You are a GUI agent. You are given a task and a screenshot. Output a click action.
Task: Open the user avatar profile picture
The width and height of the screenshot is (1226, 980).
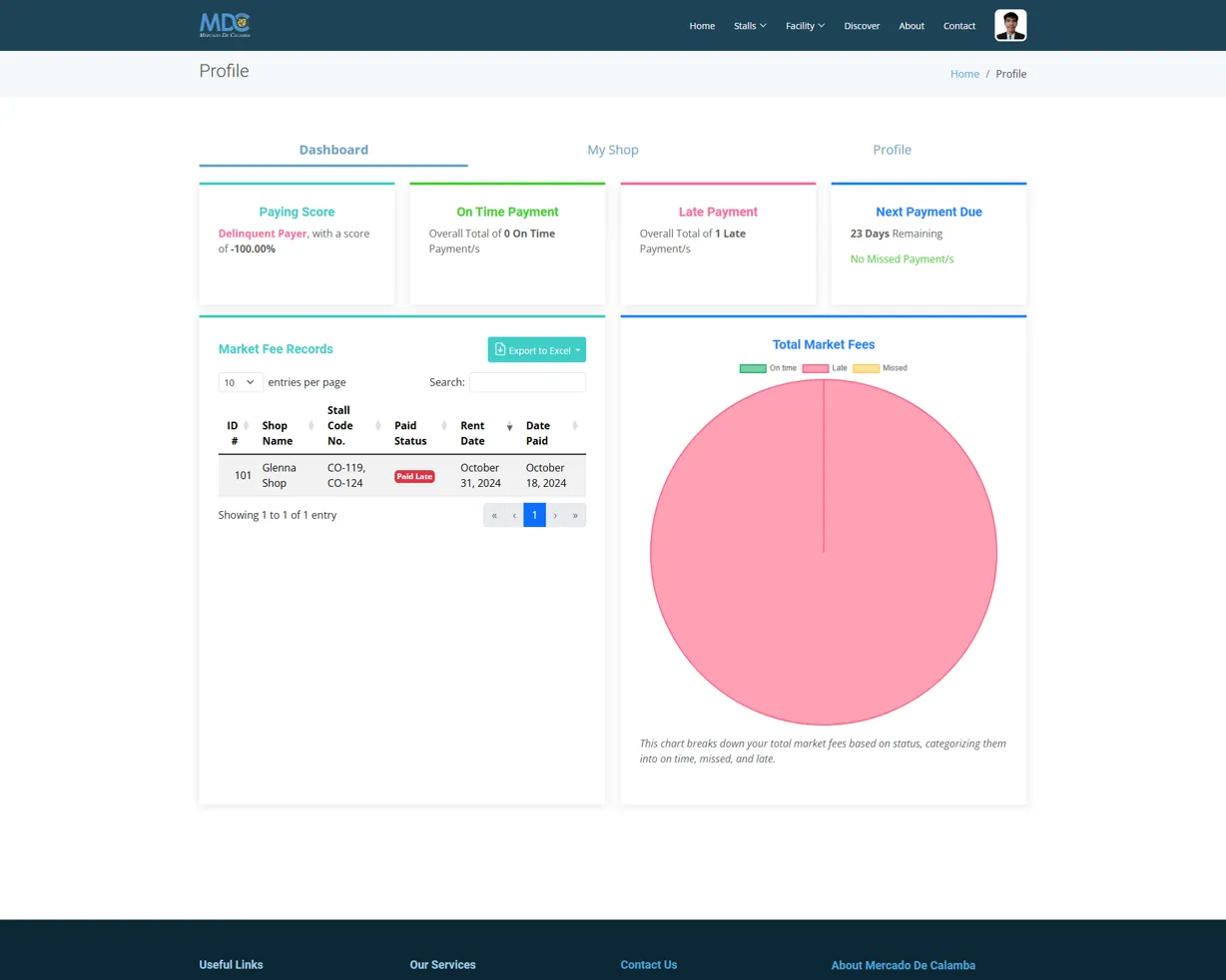click(x=1010, y=25)
